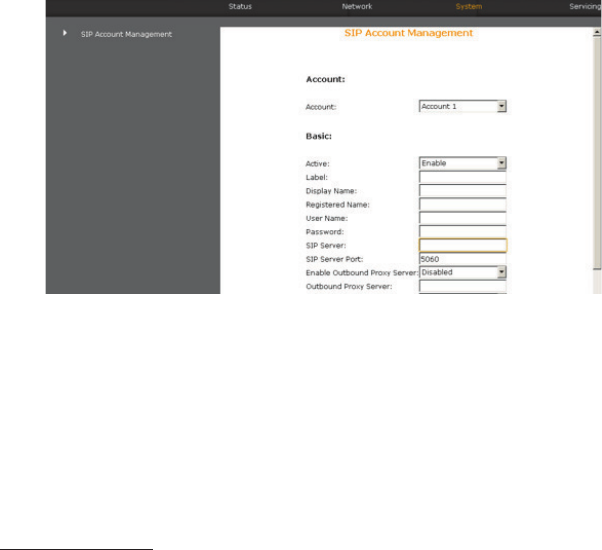
Task: Click SIP Account Management in sidebar
Action: tap(126, 35)
